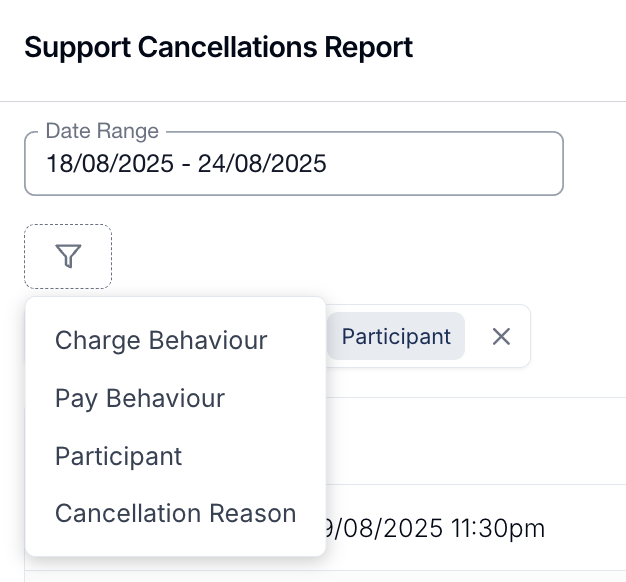Remove the Participant filter with the X
The height and width of the screenshot is (582, 626).
[x=501, y=337]
